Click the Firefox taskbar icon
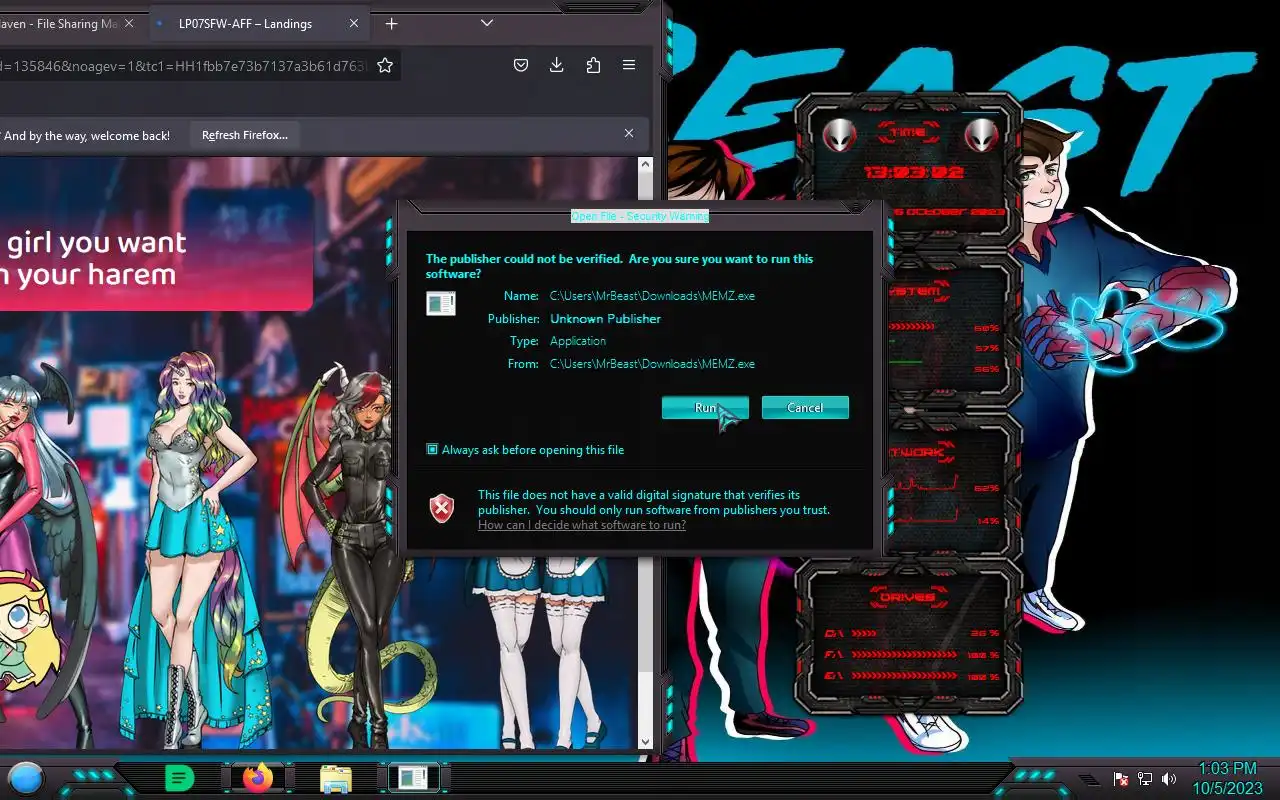The width and height of the screenshot is (1280, 800). tap(258, 777)
